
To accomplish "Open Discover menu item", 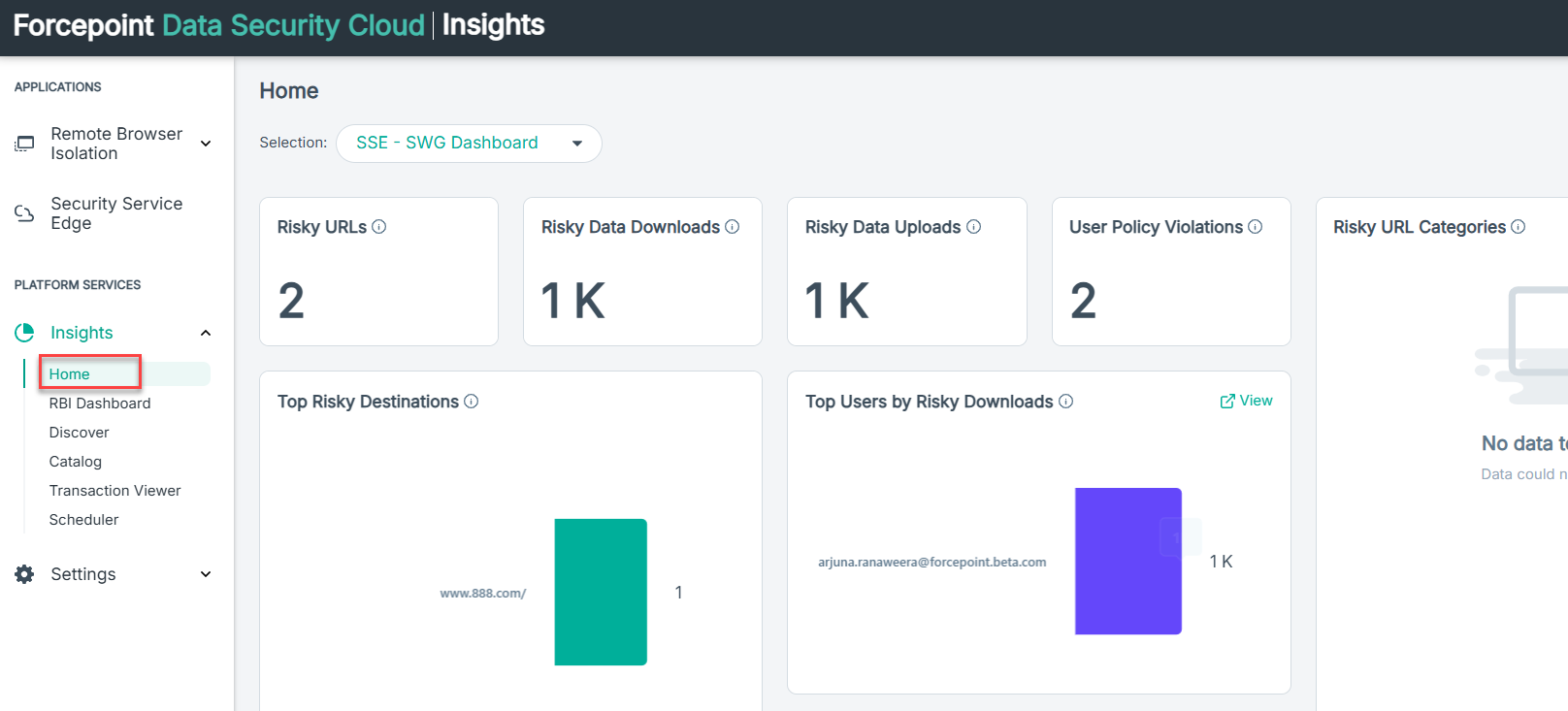I will coord(80,433).
